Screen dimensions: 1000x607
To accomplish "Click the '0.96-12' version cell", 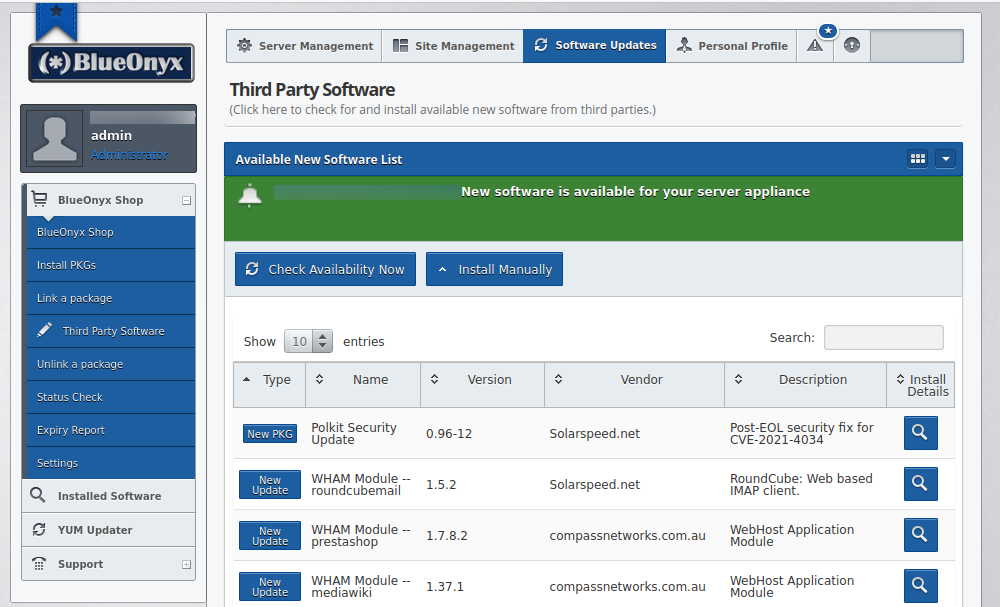I will tap(449, 434).
